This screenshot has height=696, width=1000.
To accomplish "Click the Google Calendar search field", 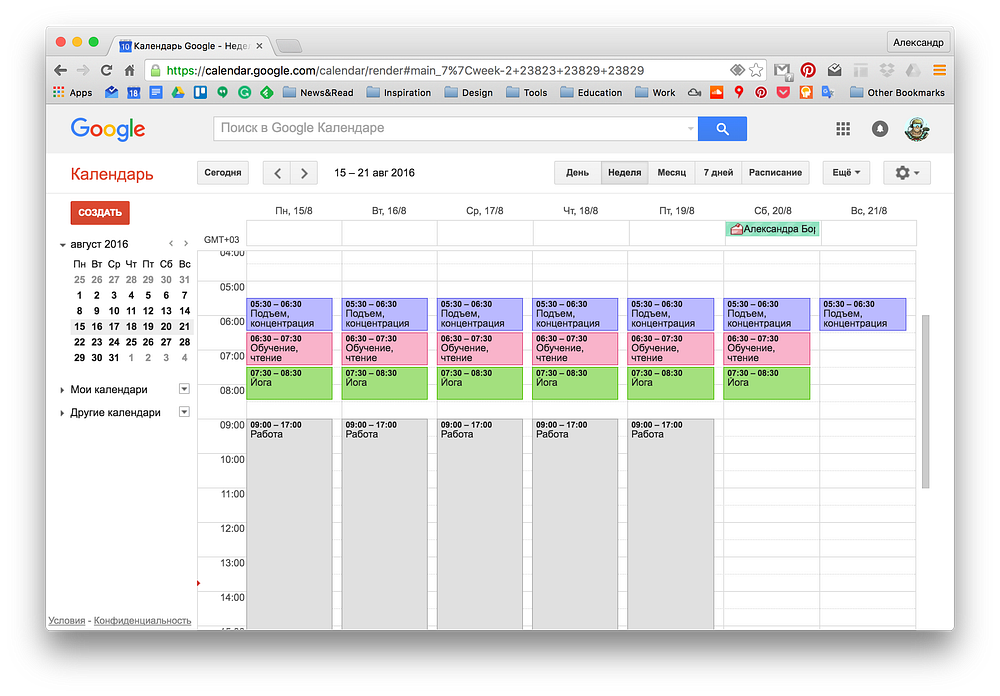I will pos(455,129).
